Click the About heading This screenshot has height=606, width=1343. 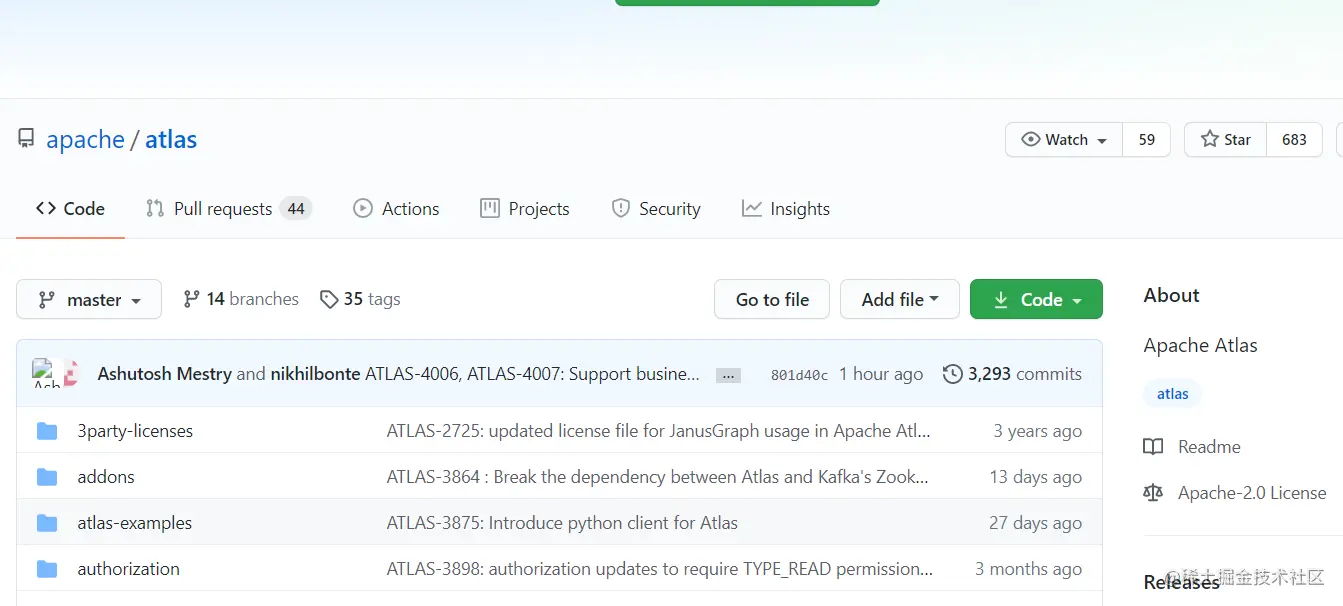[1171, 295]
